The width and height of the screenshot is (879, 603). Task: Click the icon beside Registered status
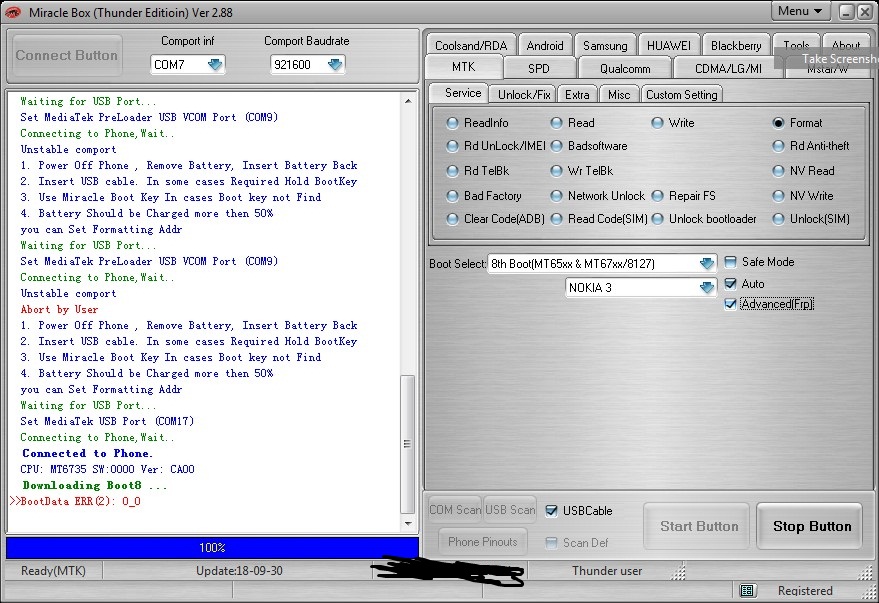tap(746, 590)
